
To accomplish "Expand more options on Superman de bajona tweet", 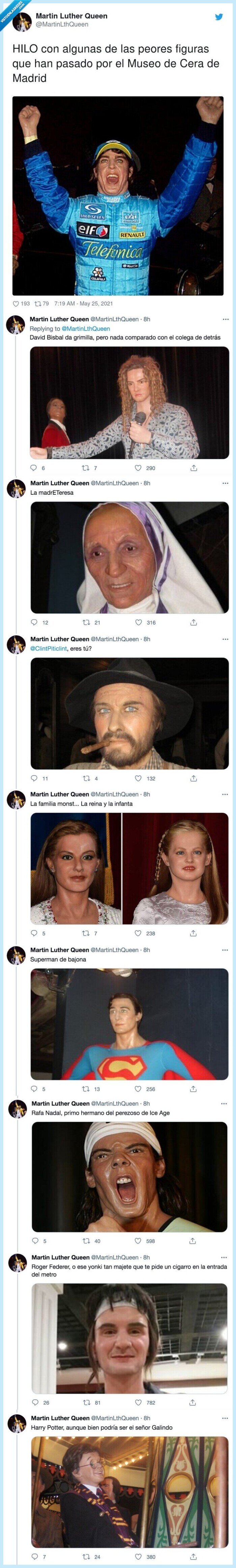I will [x=226, y=949].
